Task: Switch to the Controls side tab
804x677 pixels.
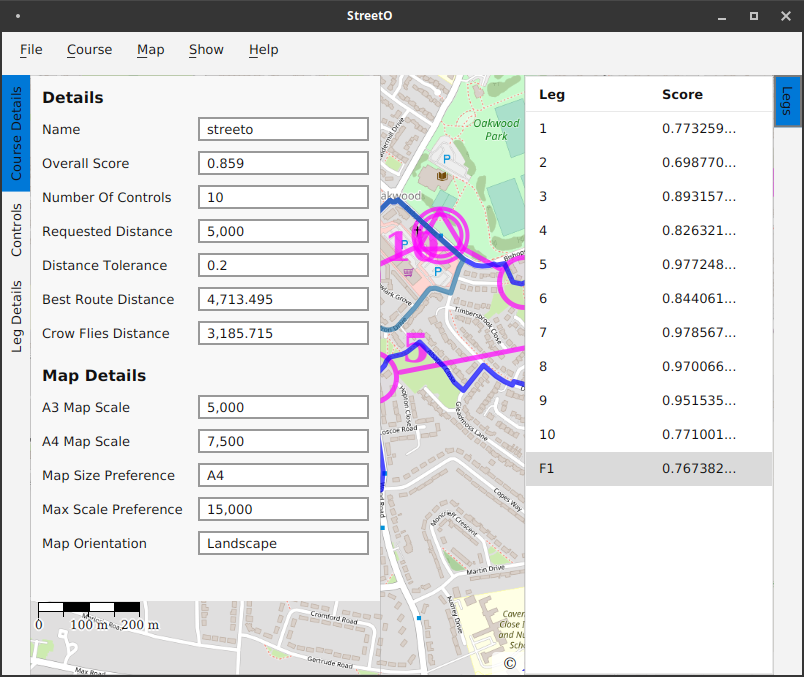Action: coord(16,230)
